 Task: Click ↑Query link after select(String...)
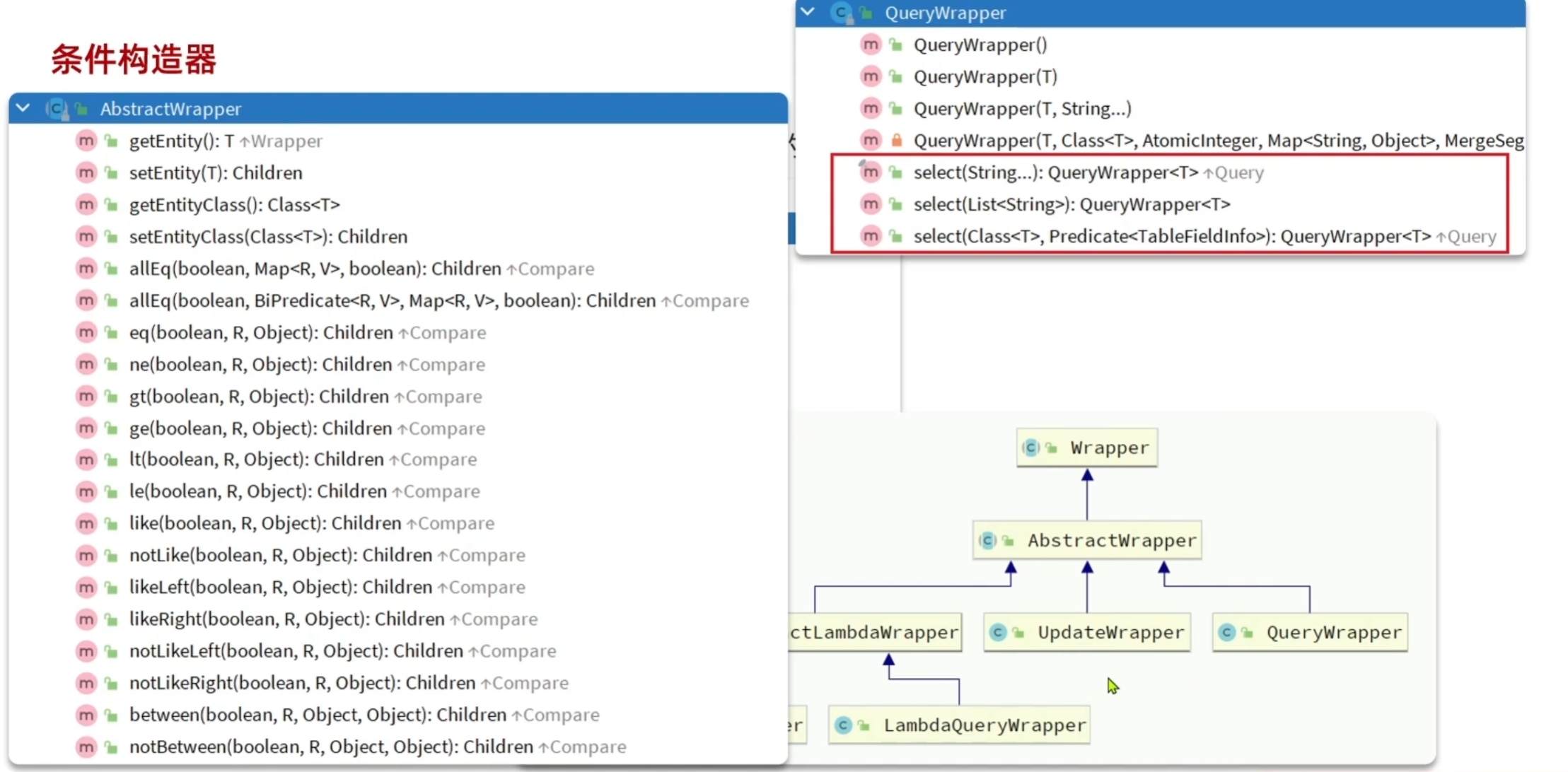tap(1233, 173)
